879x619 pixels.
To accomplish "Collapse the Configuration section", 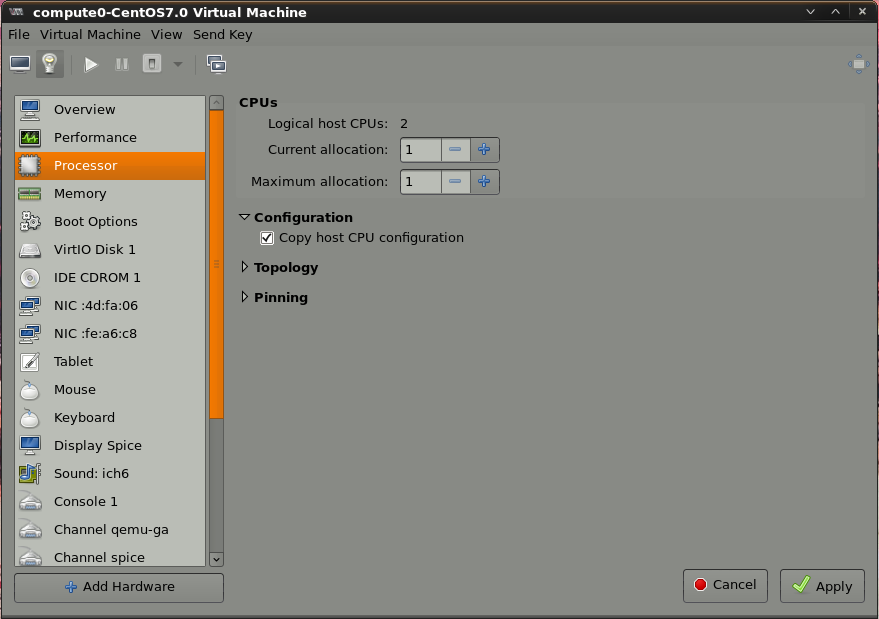I will pyautogui.click(x=245, y=217).
